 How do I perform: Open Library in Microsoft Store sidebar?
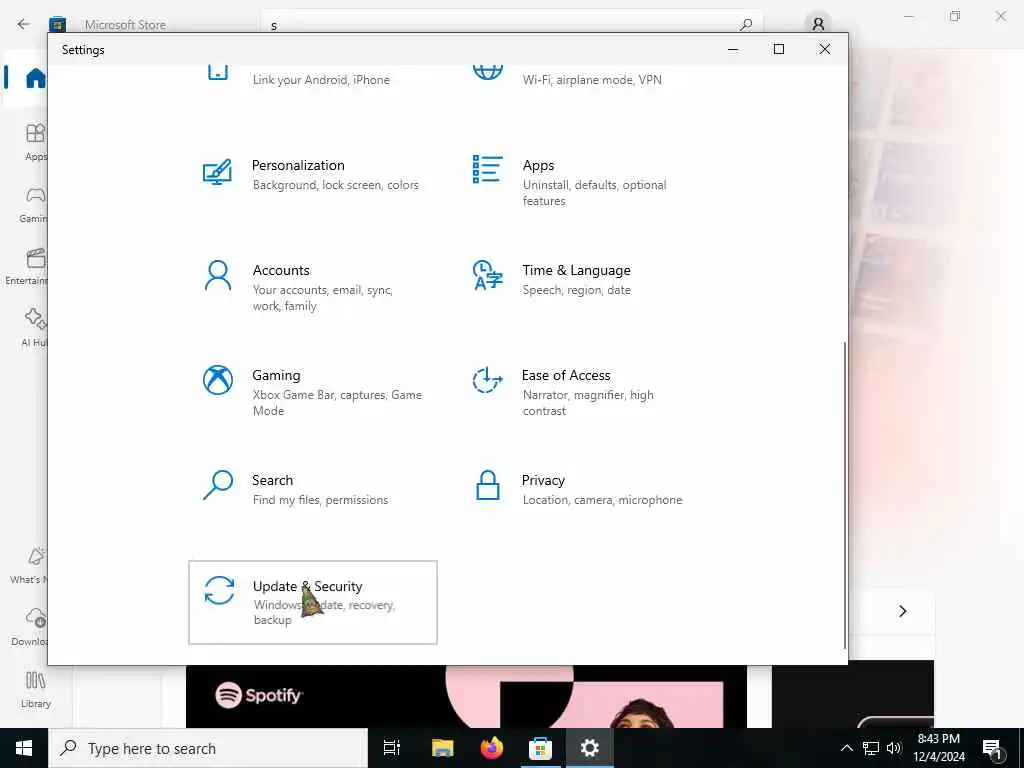(35, 690)
